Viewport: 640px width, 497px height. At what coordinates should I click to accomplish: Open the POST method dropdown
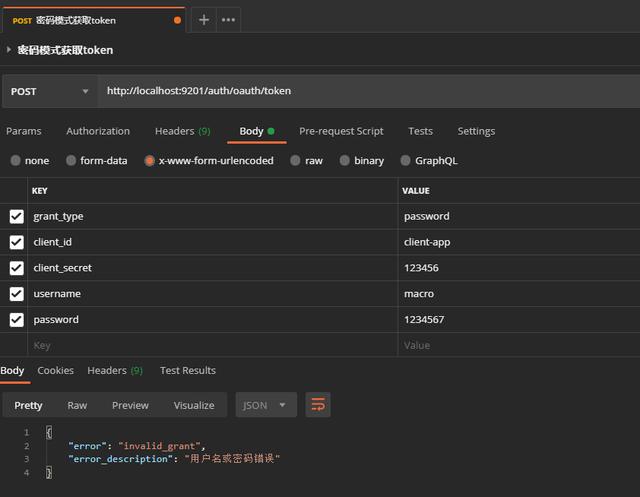[48, 91]
